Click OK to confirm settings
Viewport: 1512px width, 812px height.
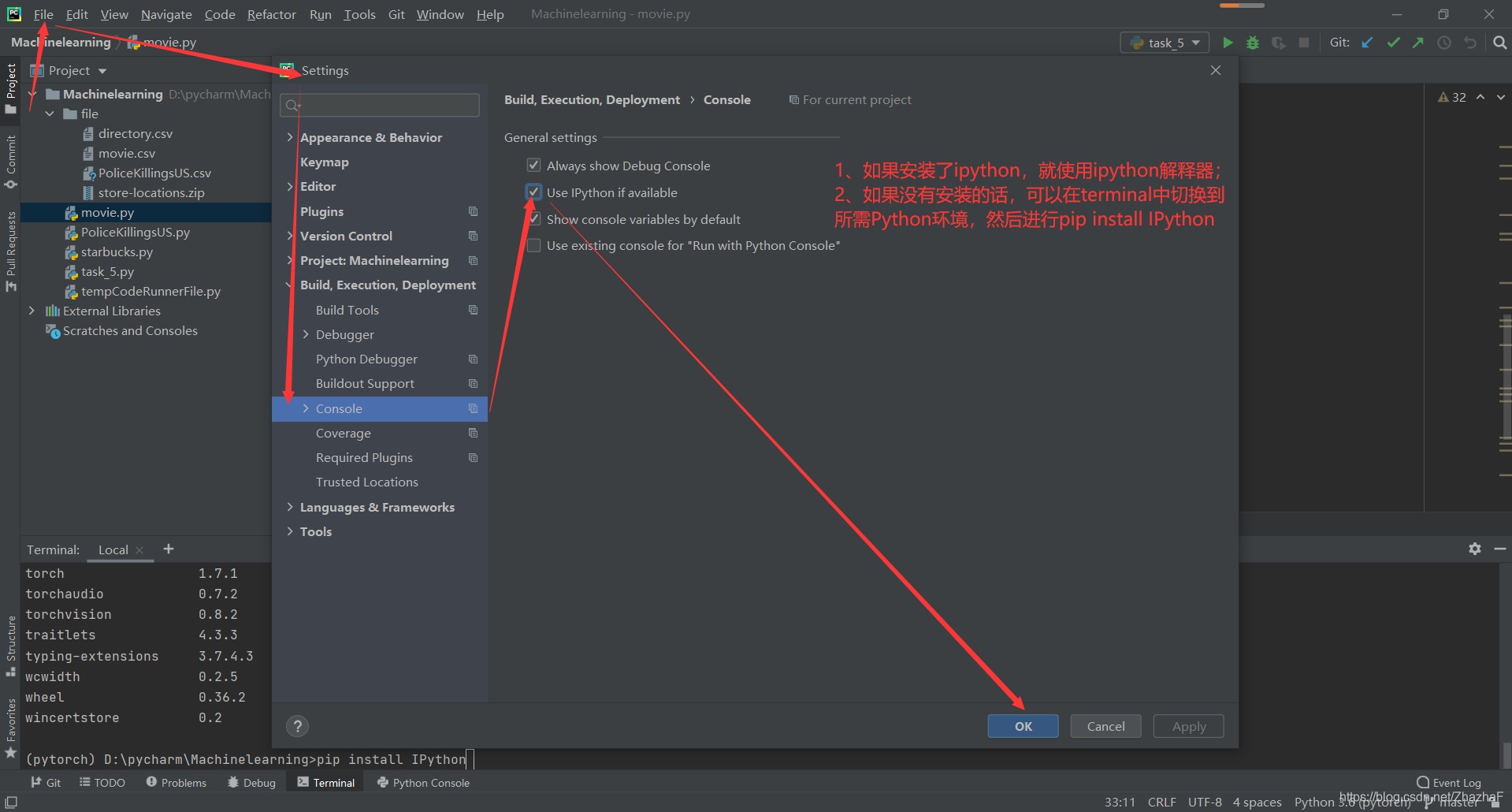tap(1023, 726)
